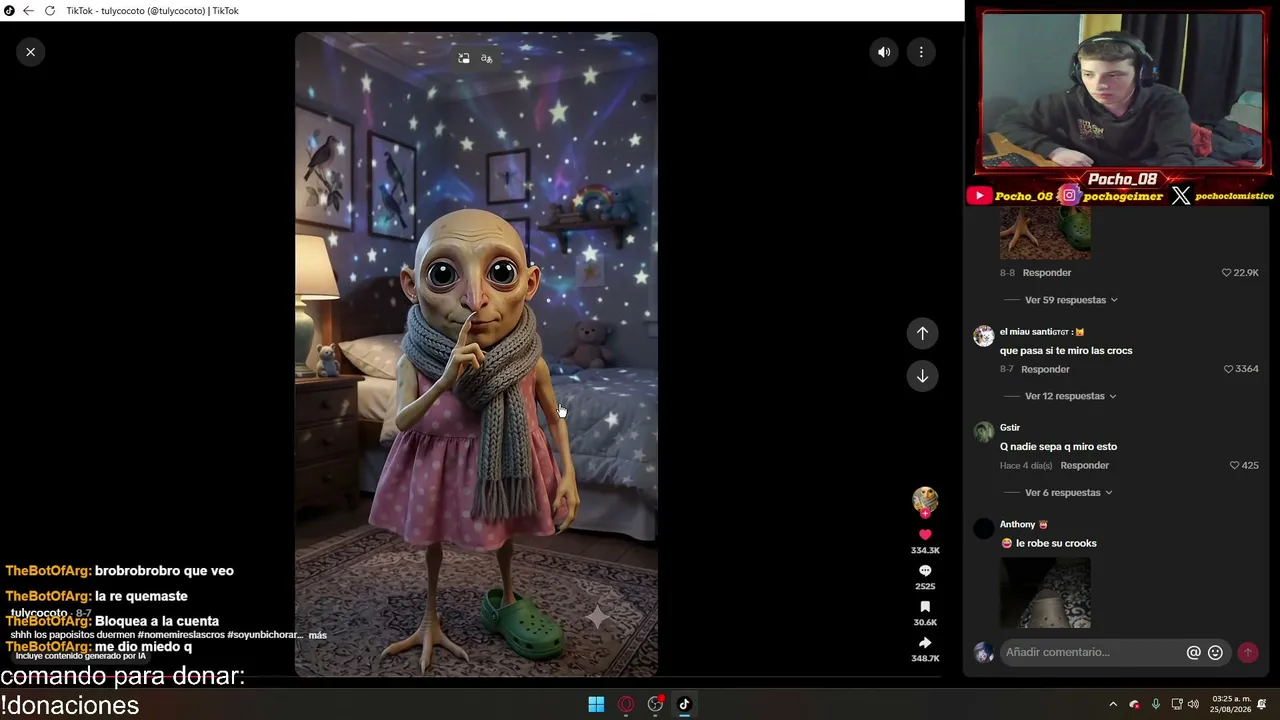
Task: Expand the 12 replies thread
Action: coord(1070,396)
